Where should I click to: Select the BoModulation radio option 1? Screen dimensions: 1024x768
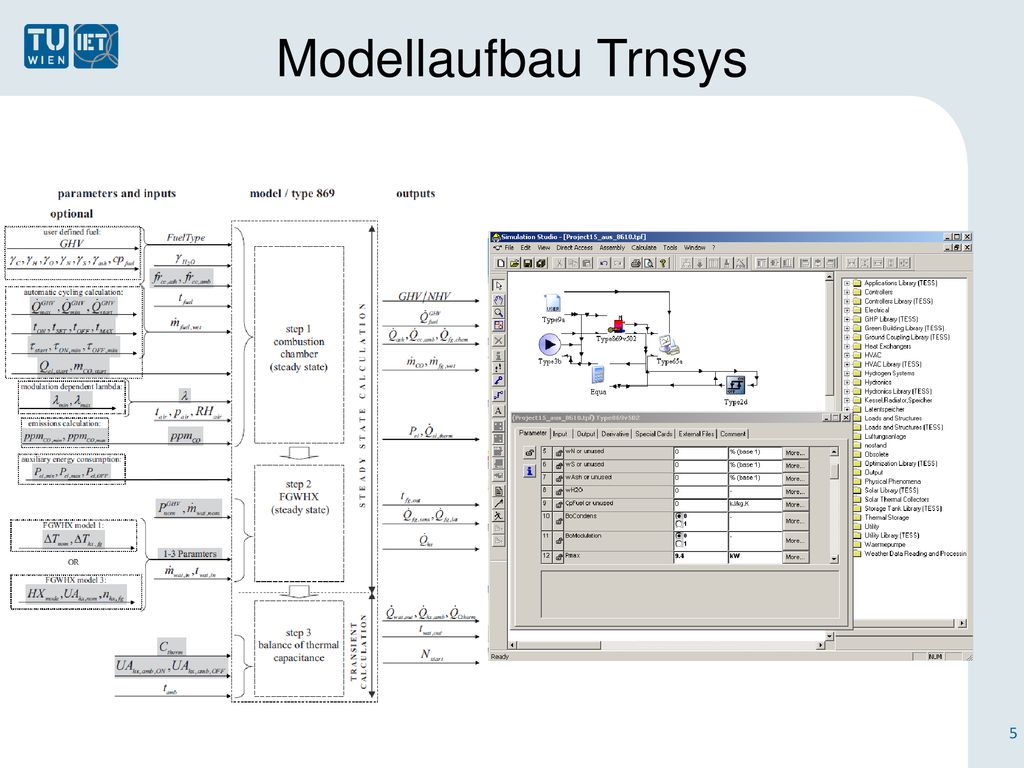(679, 543)
